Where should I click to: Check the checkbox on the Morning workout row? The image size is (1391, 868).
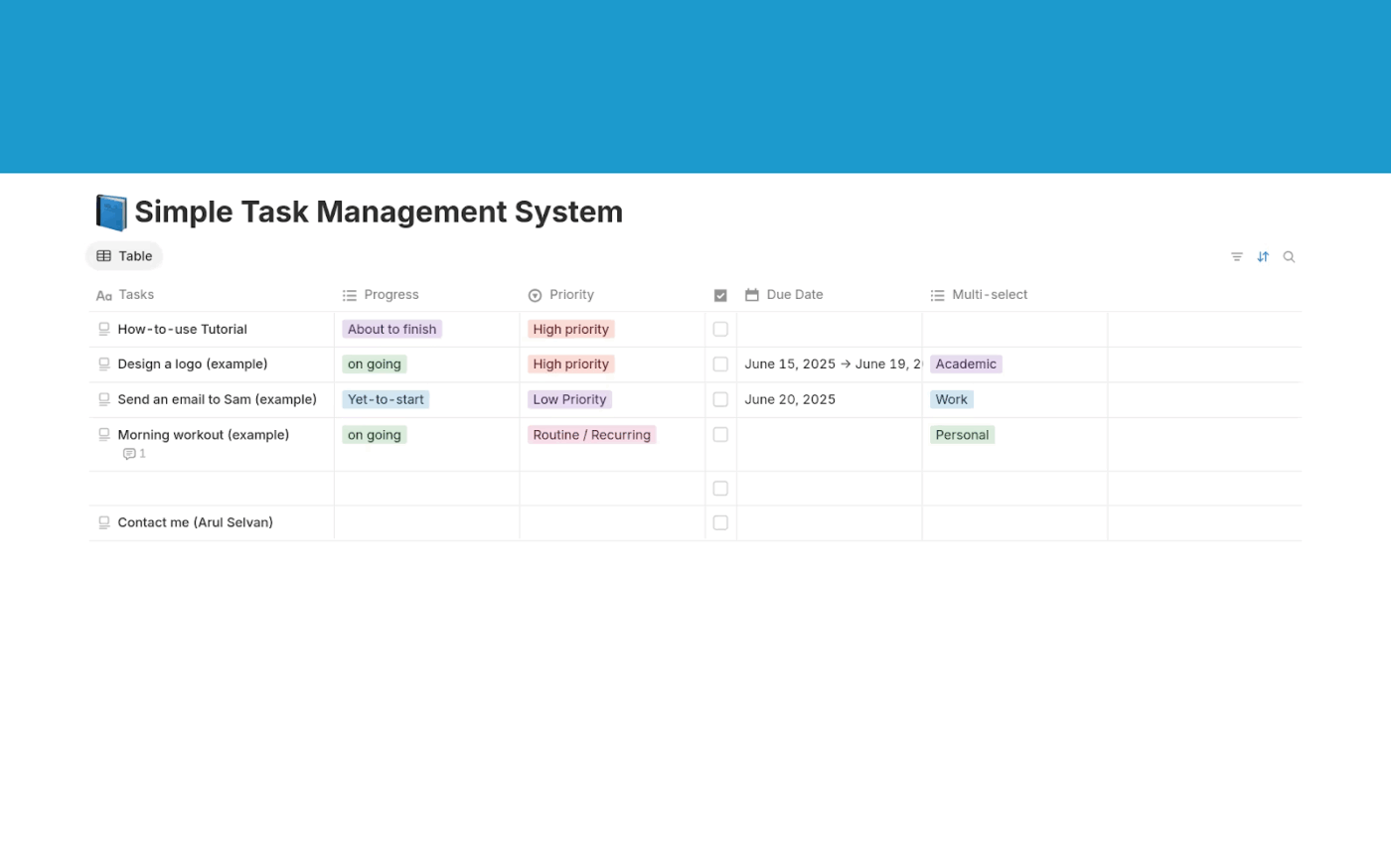tap(720, 434)
